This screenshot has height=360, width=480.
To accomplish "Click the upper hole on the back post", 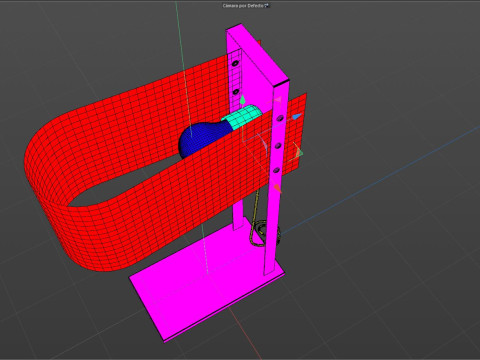I will [235, 63].
